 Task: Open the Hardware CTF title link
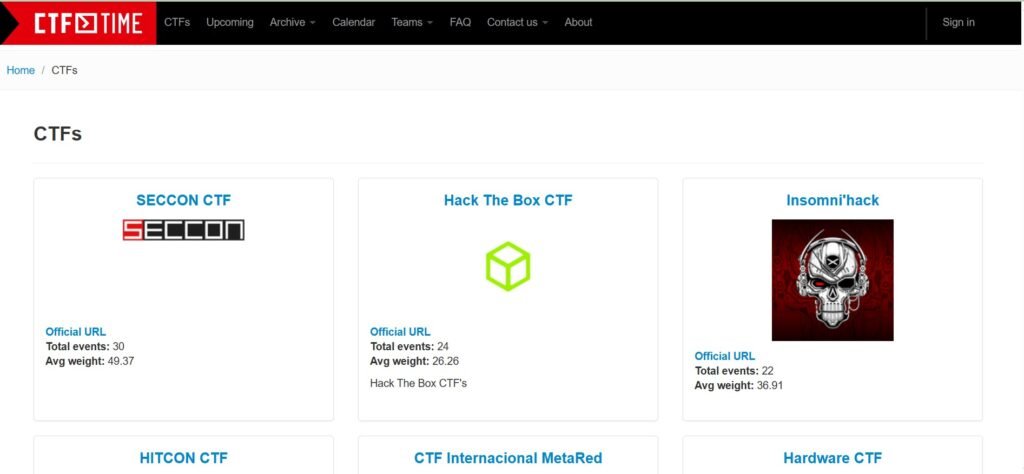pyautogui.click(x=833, y=458)
